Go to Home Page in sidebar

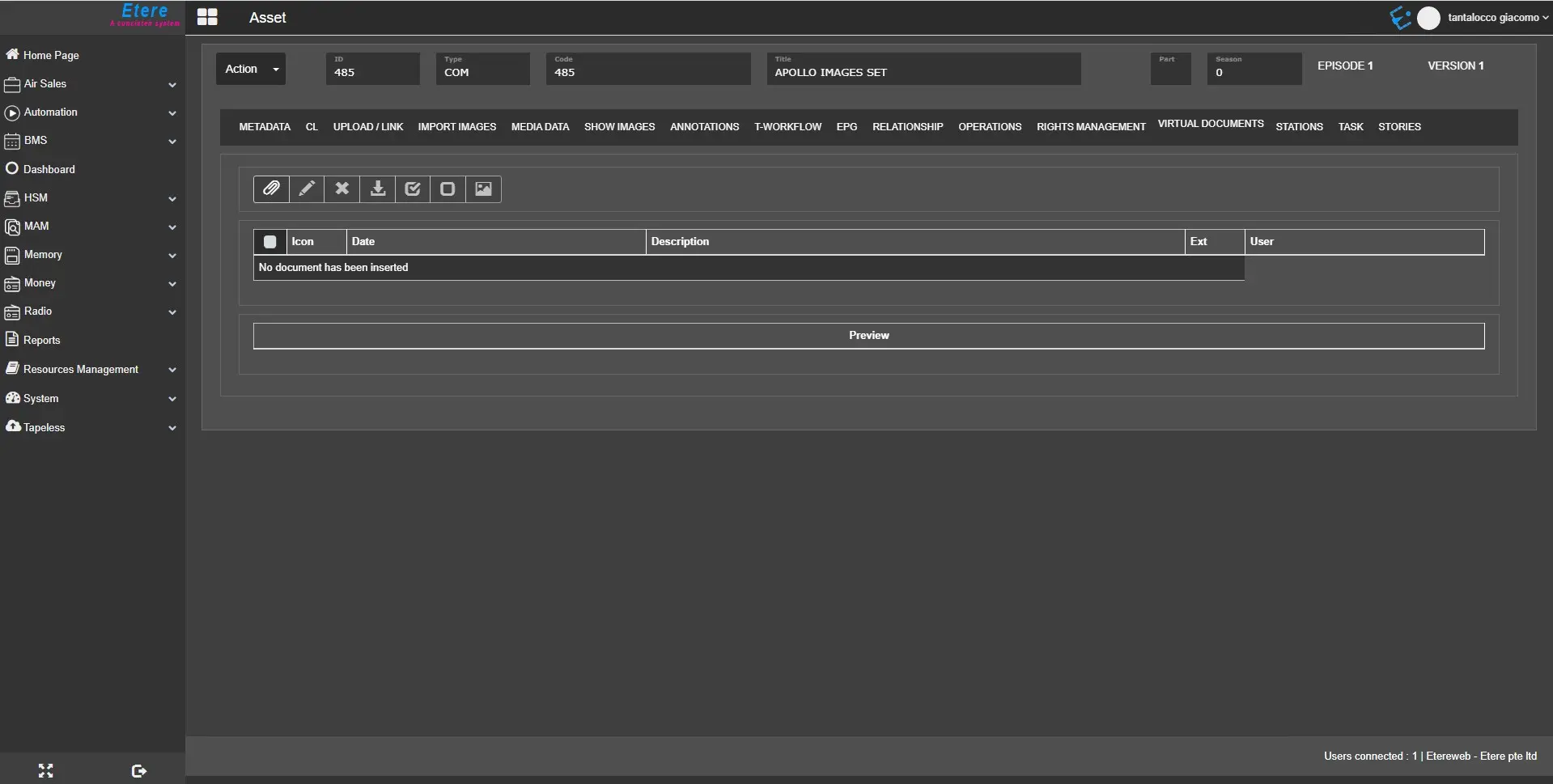click(x=50, y=55)
